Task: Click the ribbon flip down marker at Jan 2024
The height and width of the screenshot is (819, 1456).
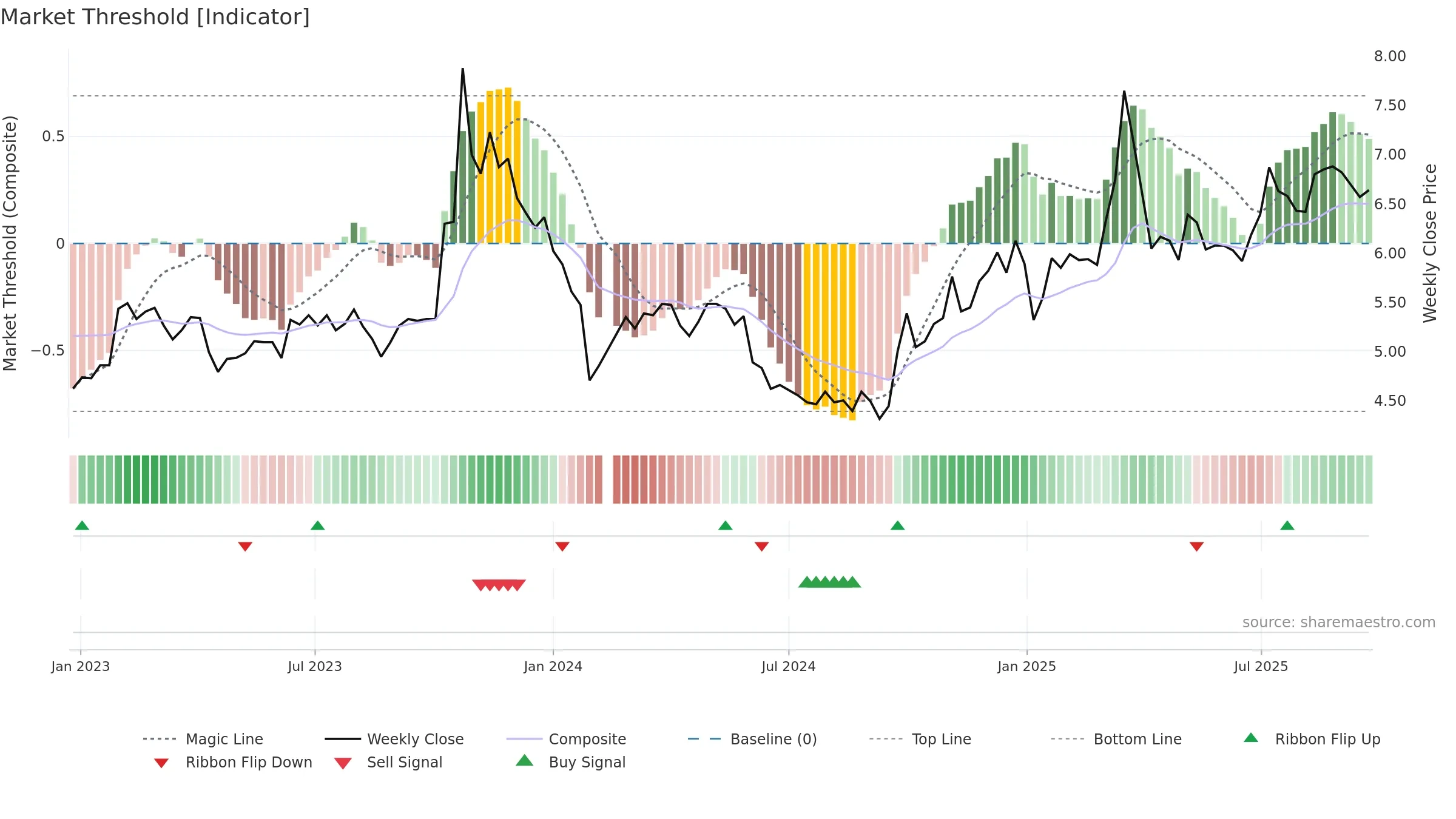Action: 562,547
